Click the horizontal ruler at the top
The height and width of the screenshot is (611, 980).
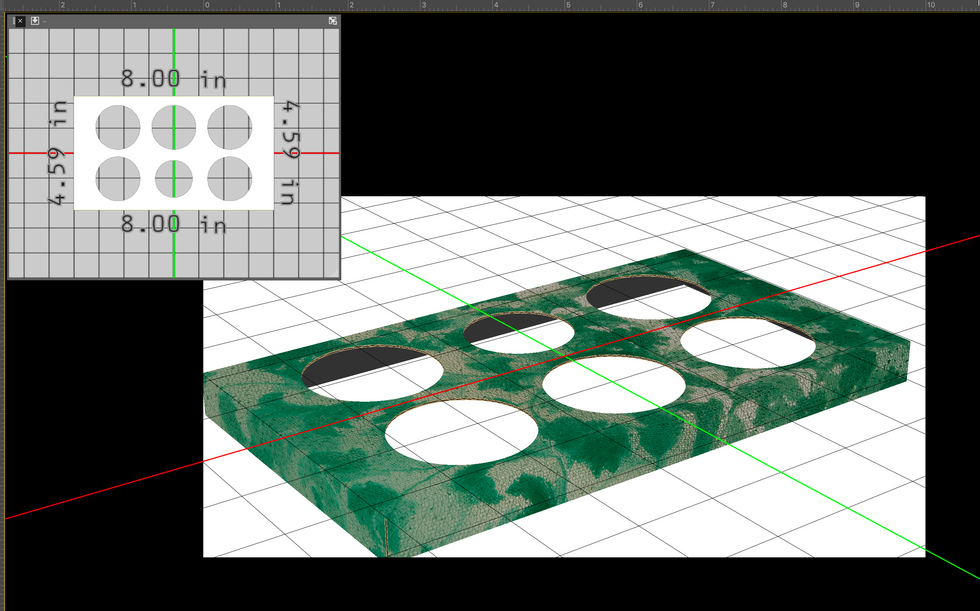[x=490, y=5]
